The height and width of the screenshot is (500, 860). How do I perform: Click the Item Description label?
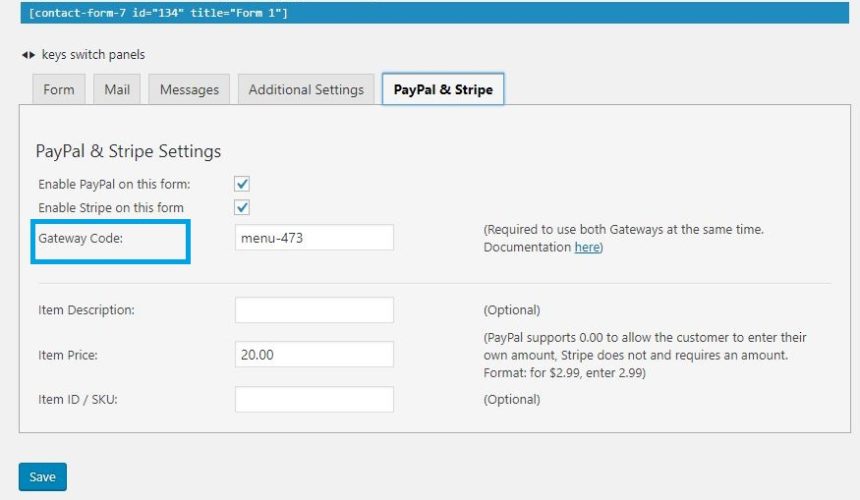tap(86, 310)
